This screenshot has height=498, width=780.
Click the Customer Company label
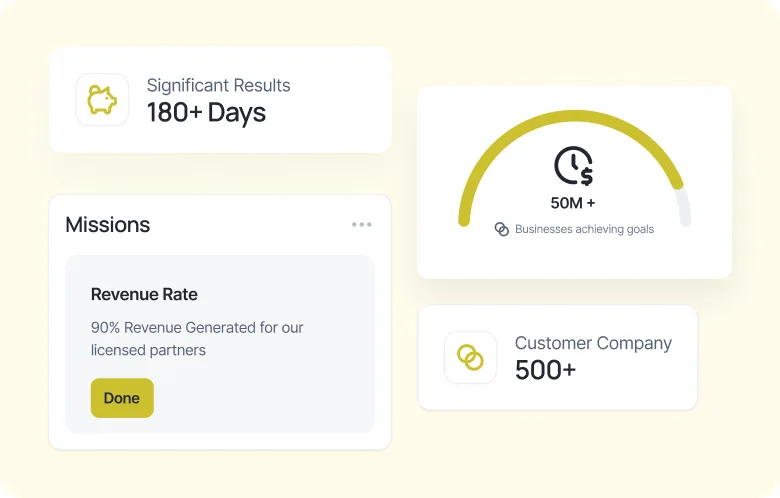click(593, 343)
